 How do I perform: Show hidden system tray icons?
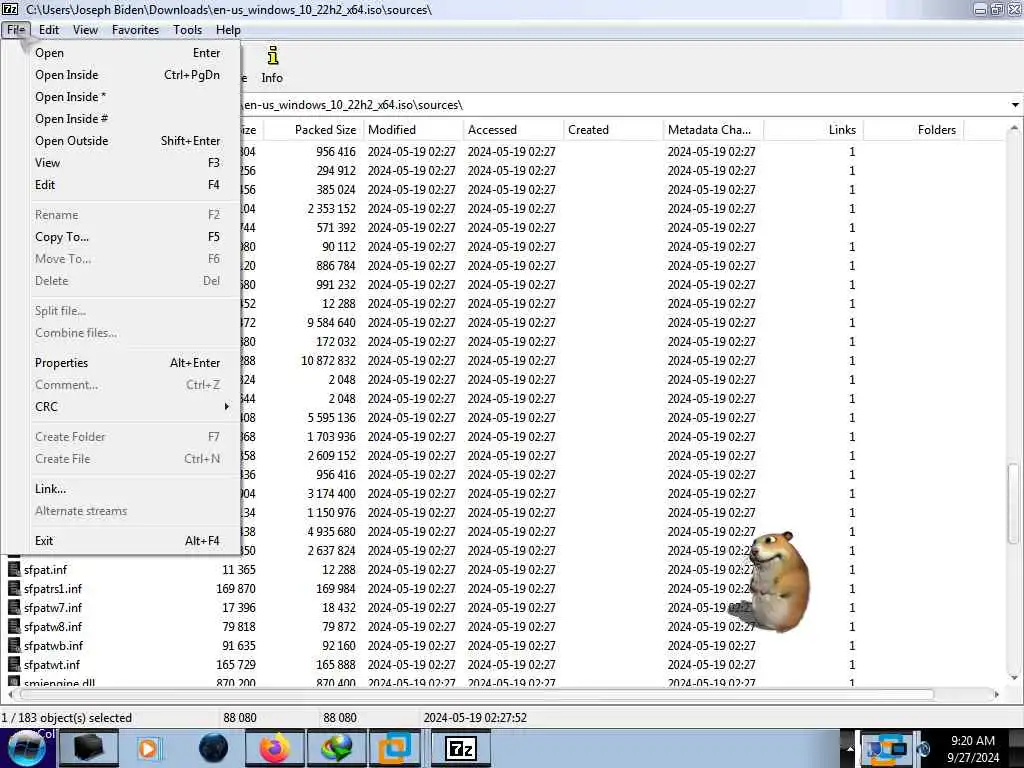[850, 748]
